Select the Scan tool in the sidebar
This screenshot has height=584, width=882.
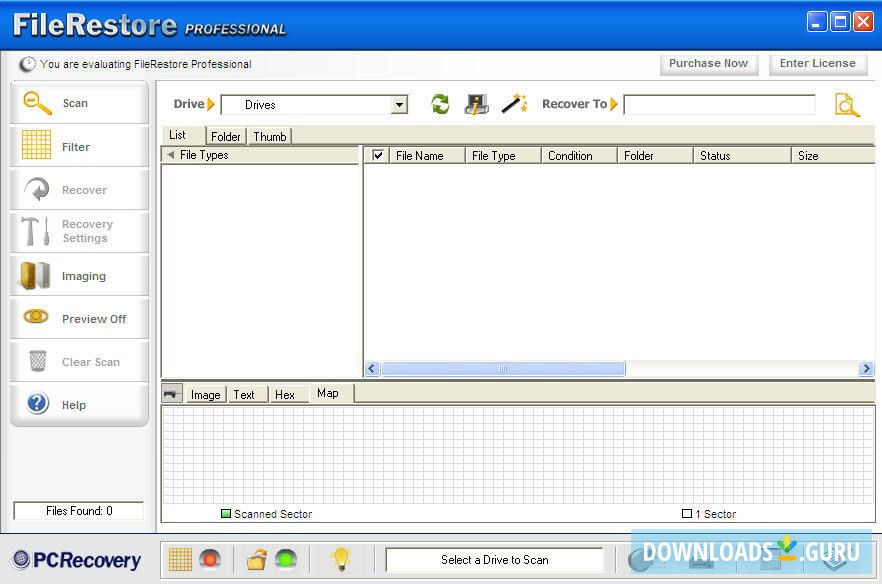79,103
